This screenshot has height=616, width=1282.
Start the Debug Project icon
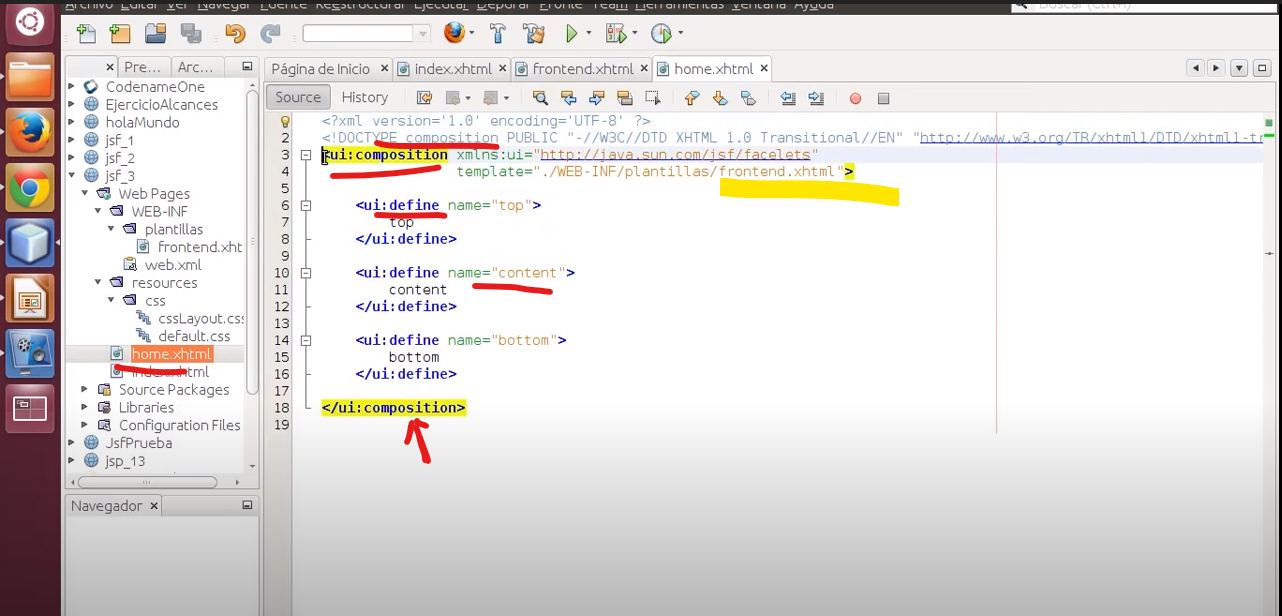pos(615,34)
